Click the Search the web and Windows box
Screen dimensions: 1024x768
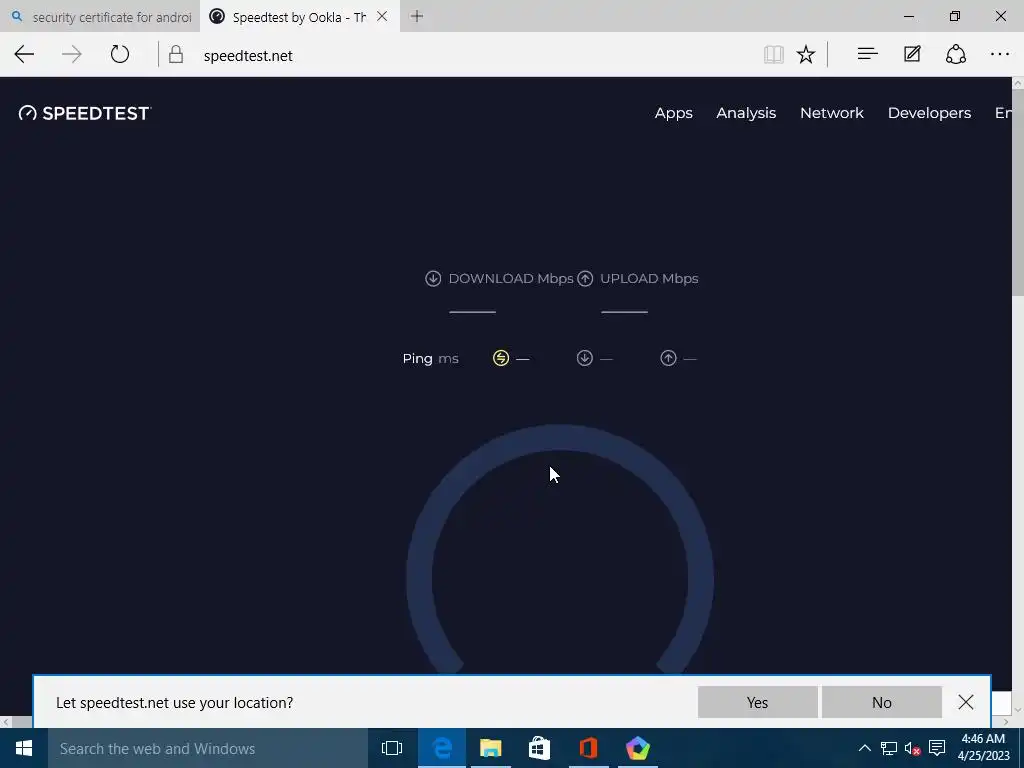pos(208,748)
